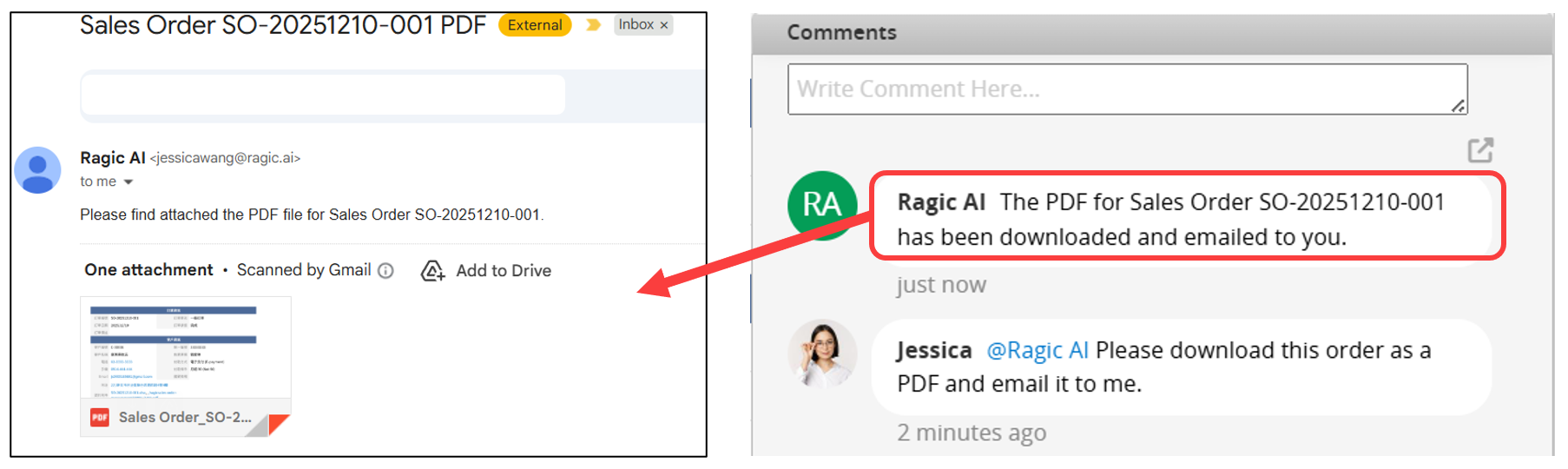Image resolution: width=1568 pixels, height=469 pixels.
Task: Click the Add to Drive icon
Action: (x=432, y=271)
